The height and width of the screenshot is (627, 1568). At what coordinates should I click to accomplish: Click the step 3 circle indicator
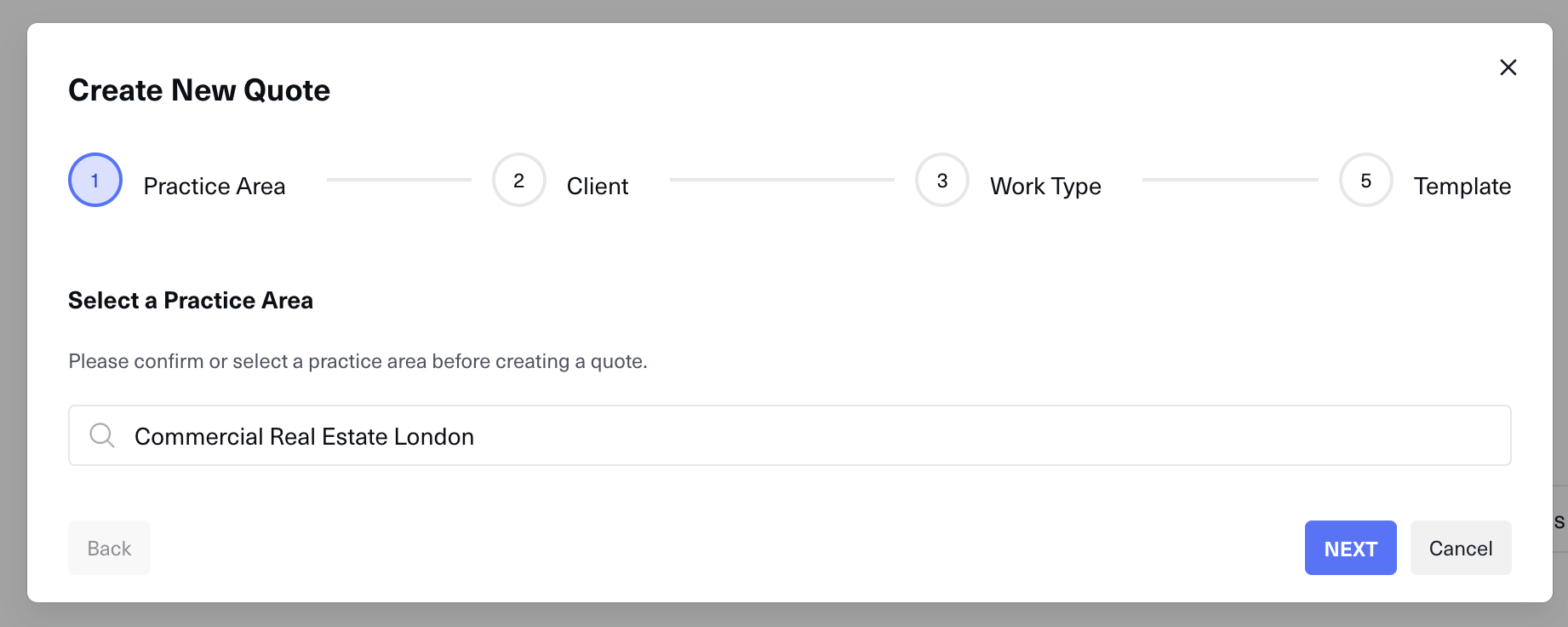tap(941, 180)
